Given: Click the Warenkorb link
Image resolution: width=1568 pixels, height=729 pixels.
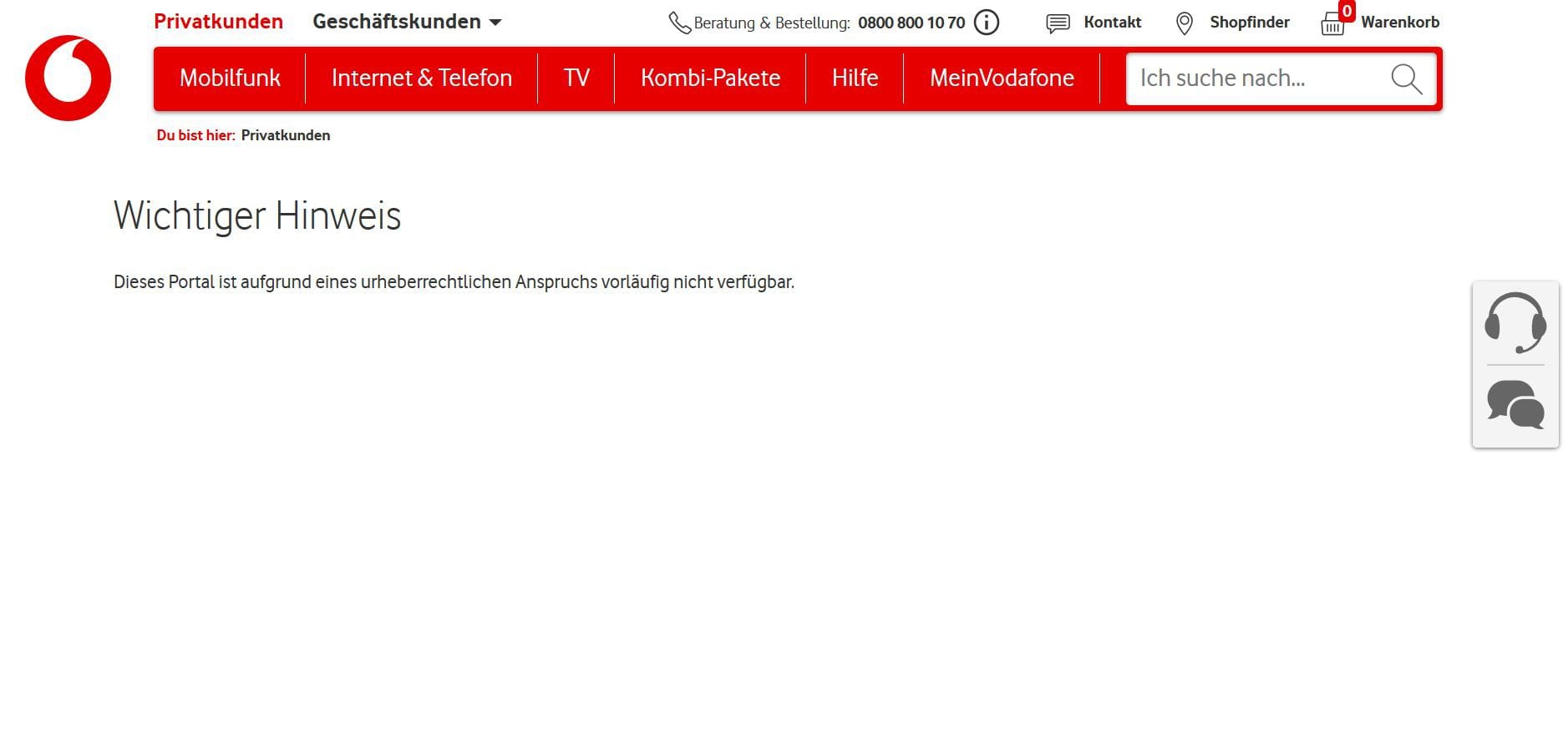Looking at the screenshot, I should 1400,23.
